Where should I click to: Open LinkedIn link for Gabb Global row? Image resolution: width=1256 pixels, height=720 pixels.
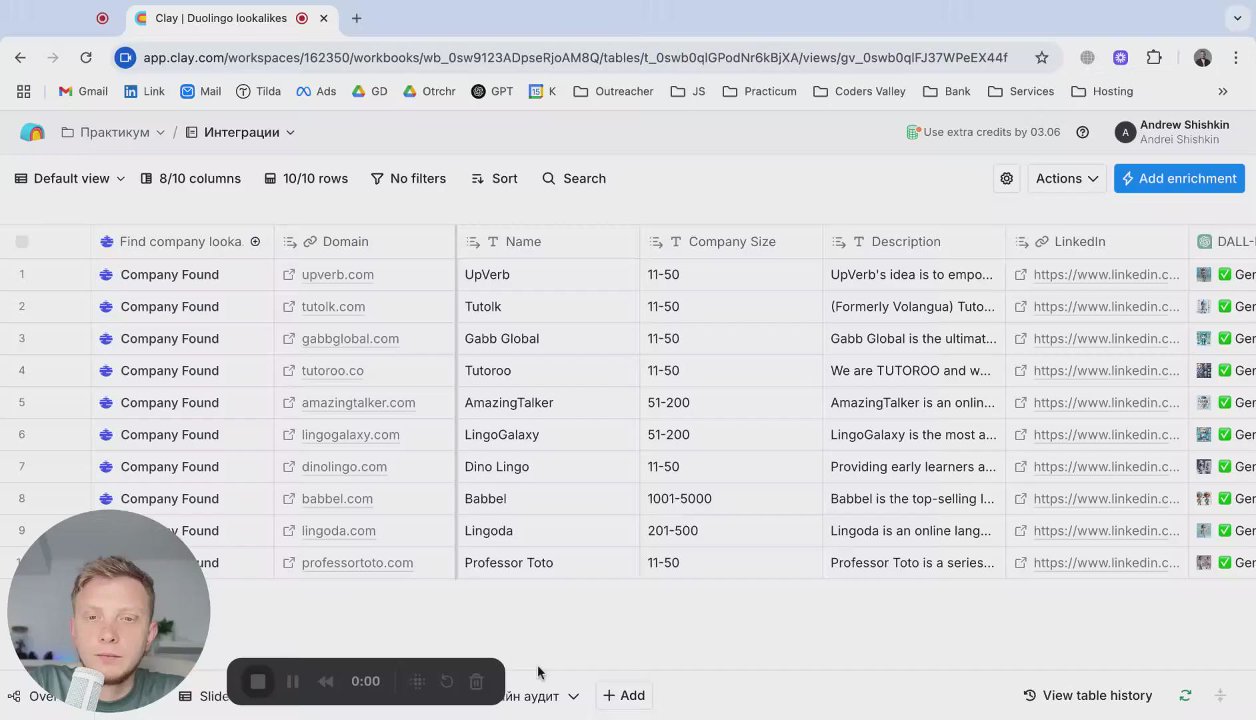pyautogui.click(x=1106, y=338)
